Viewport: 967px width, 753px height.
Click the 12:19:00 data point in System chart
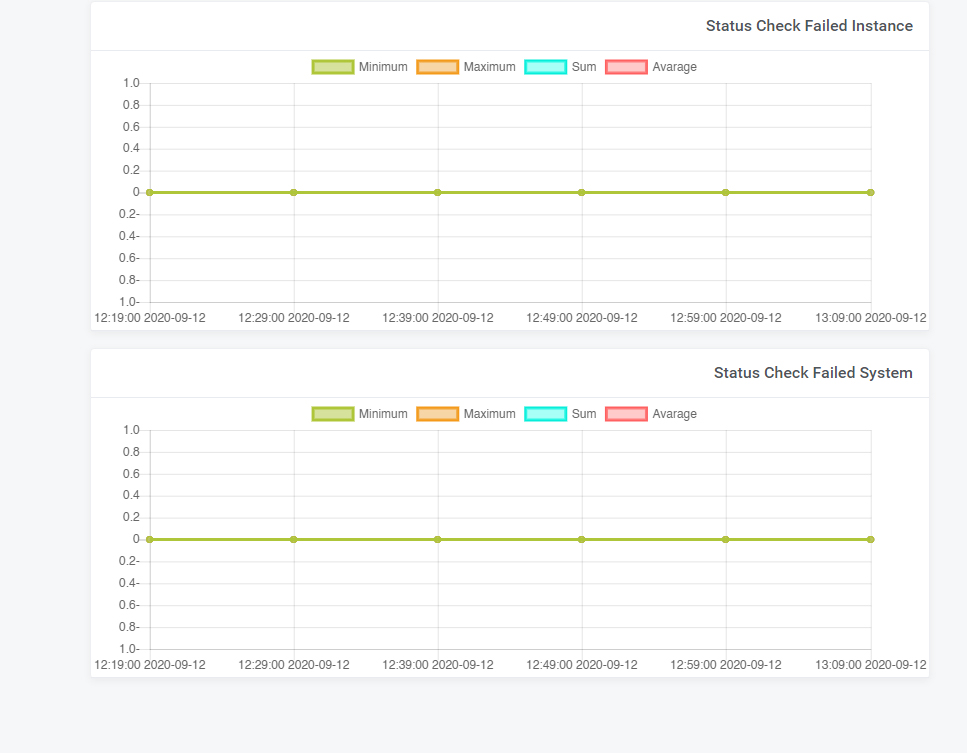click(150, 540)
